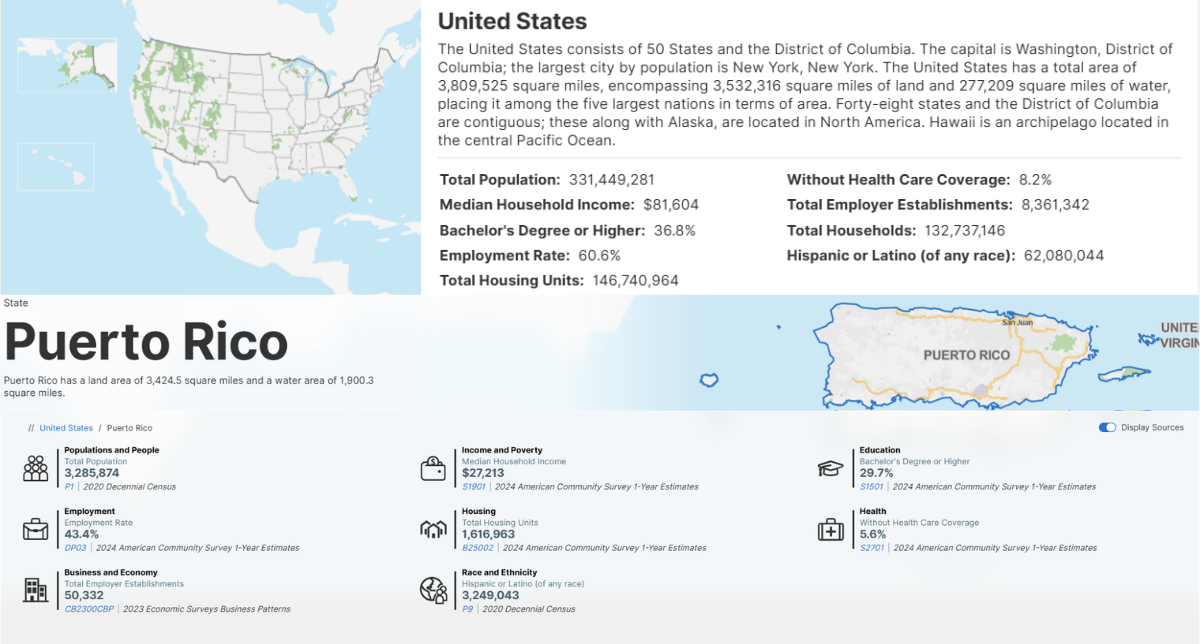Viewport: 1200px width, 644px height.
Task: Toggle the Display Sources switch
Action: pyautogui.click(x=1107, y=427)
